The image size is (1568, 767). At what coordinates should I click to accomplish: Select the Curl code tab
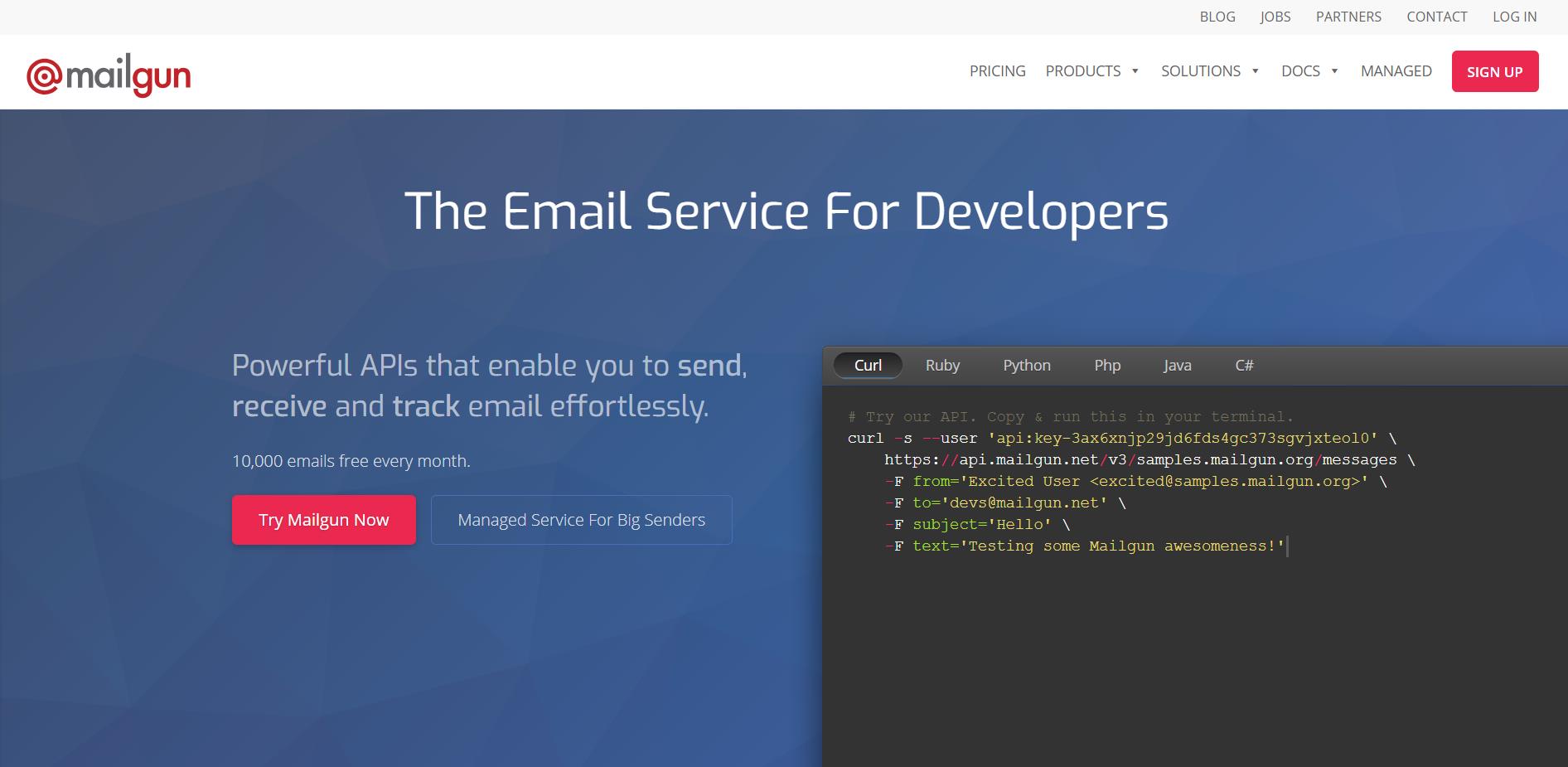[x=868, y=366]
